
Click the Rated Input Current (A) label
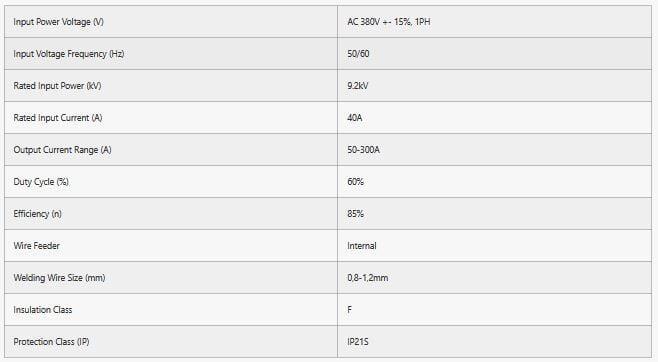[x=58, y=118]
